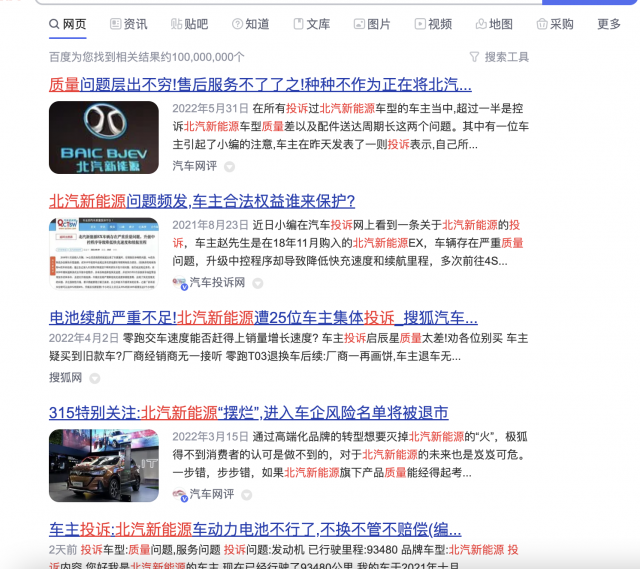Click the 2天前 timestamp

point(63,550)
